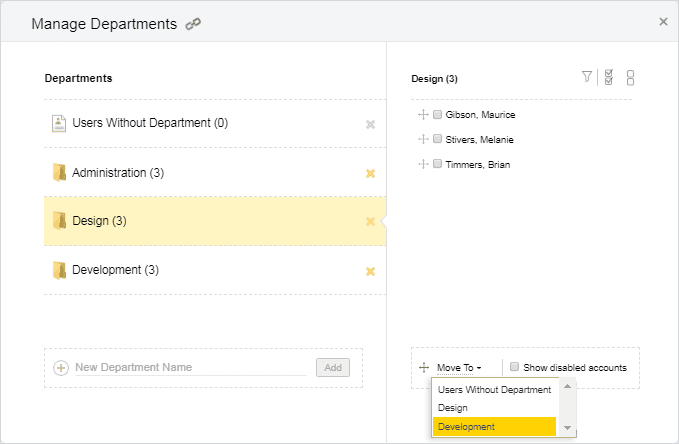Open the filter funnel icon

[587, 77]
